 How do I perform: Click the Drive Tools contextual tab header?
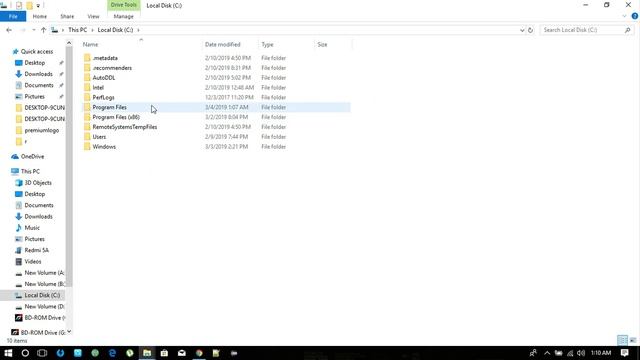tap(123, 5)
